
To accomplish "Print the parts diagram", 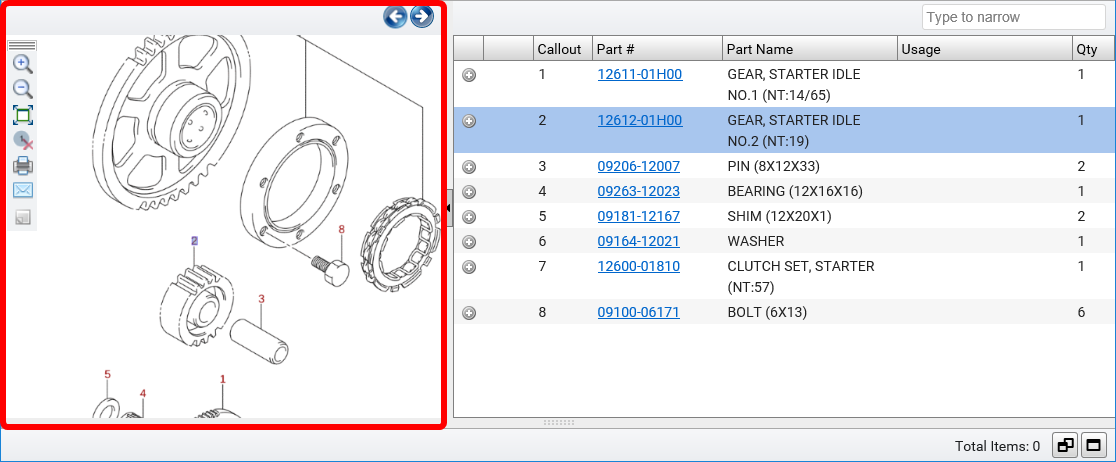I will coord(22,165).
